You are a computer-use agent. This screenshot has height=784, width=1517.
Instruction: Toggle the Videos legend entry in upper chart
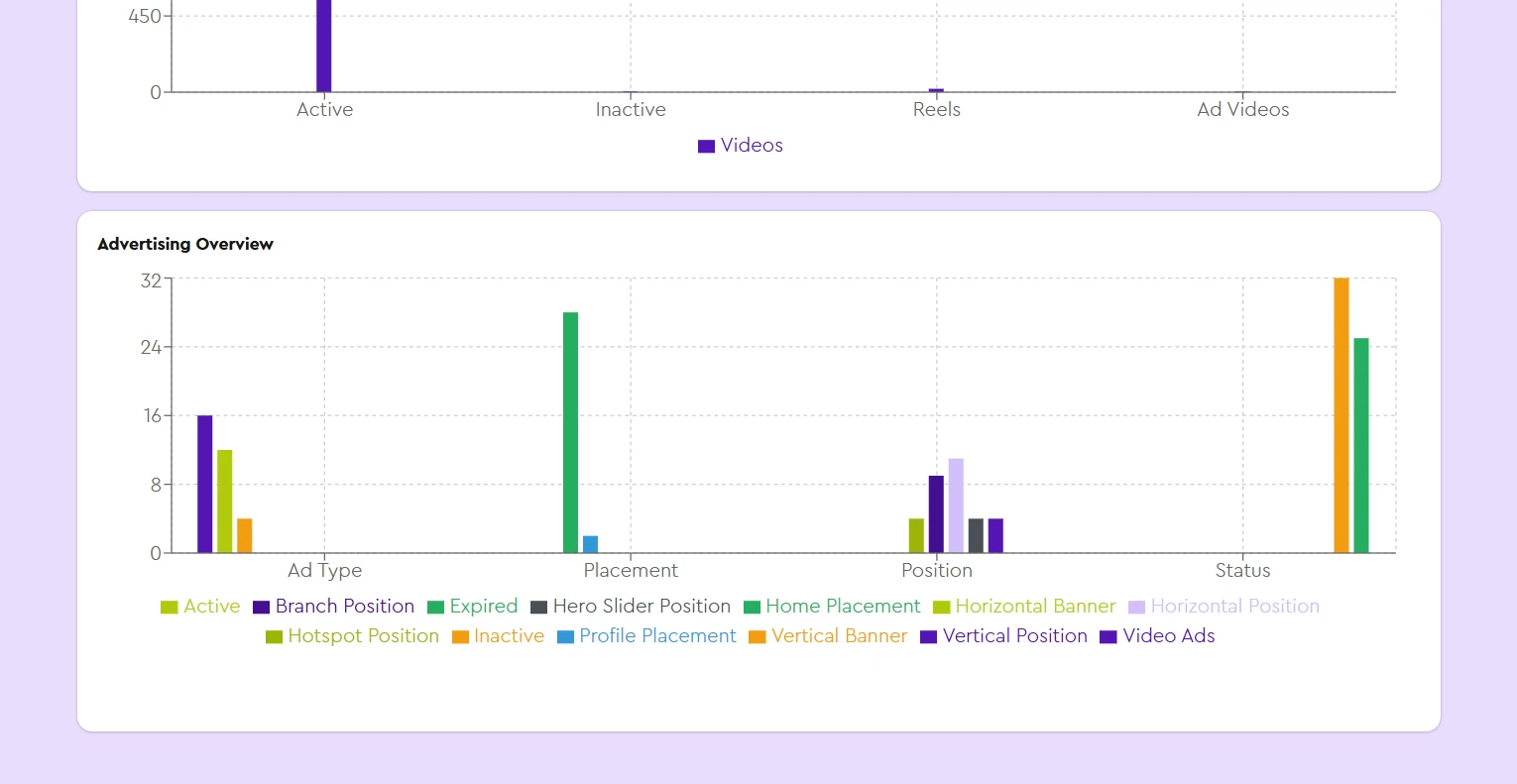[741, 146]
